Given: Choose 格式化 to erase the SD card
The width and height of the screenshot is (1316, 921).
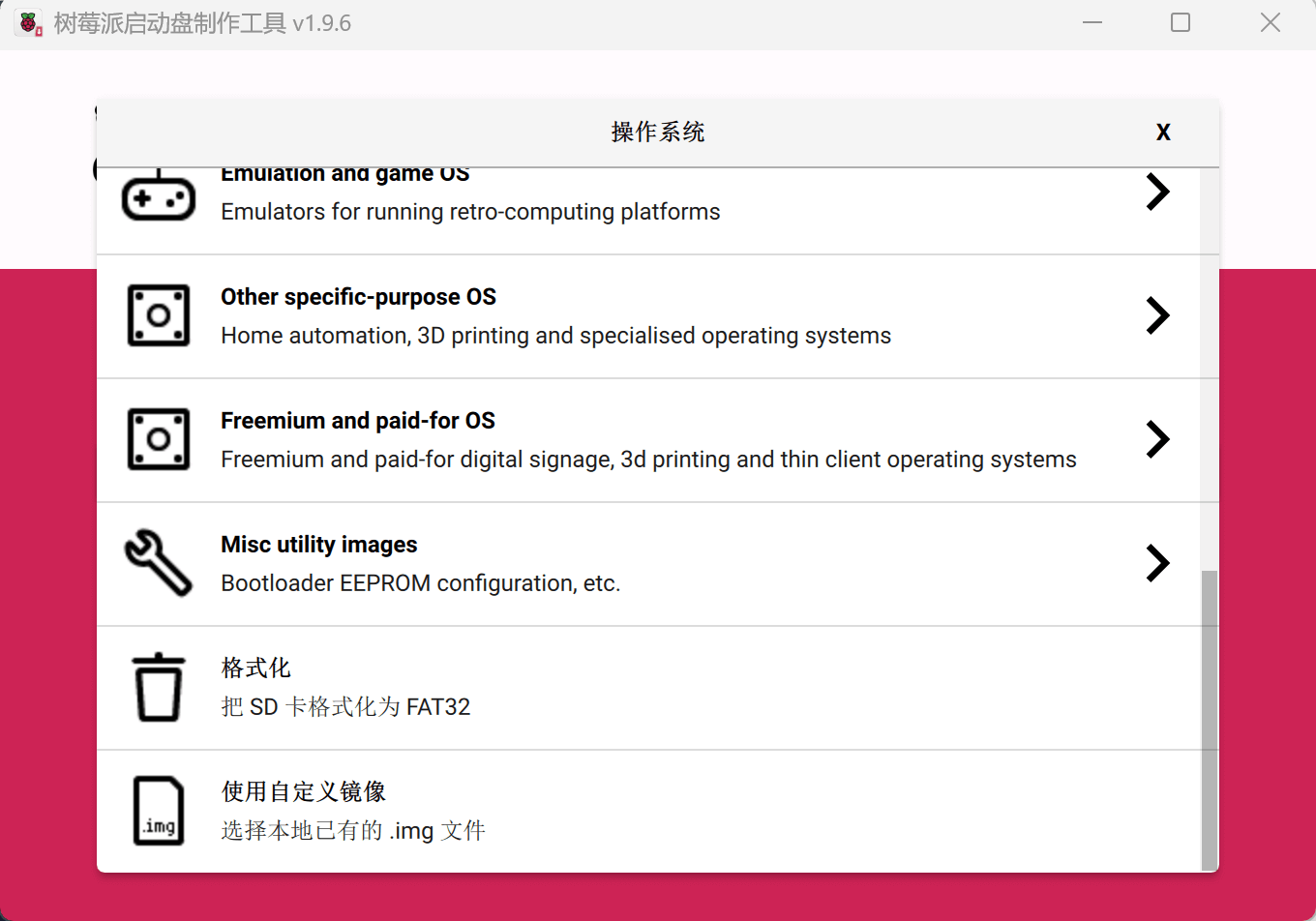Looking at the screenshot, I should pos(256,669).
